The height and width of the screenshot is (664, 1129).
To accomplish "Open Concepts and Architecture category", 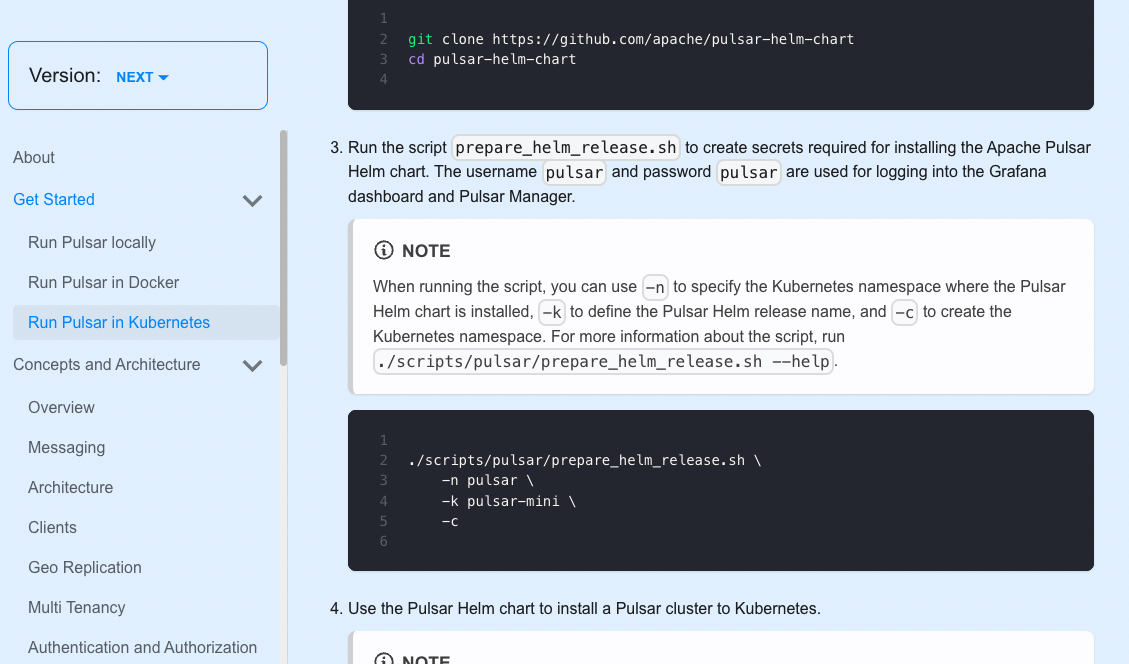I will (x=107, y=364).
